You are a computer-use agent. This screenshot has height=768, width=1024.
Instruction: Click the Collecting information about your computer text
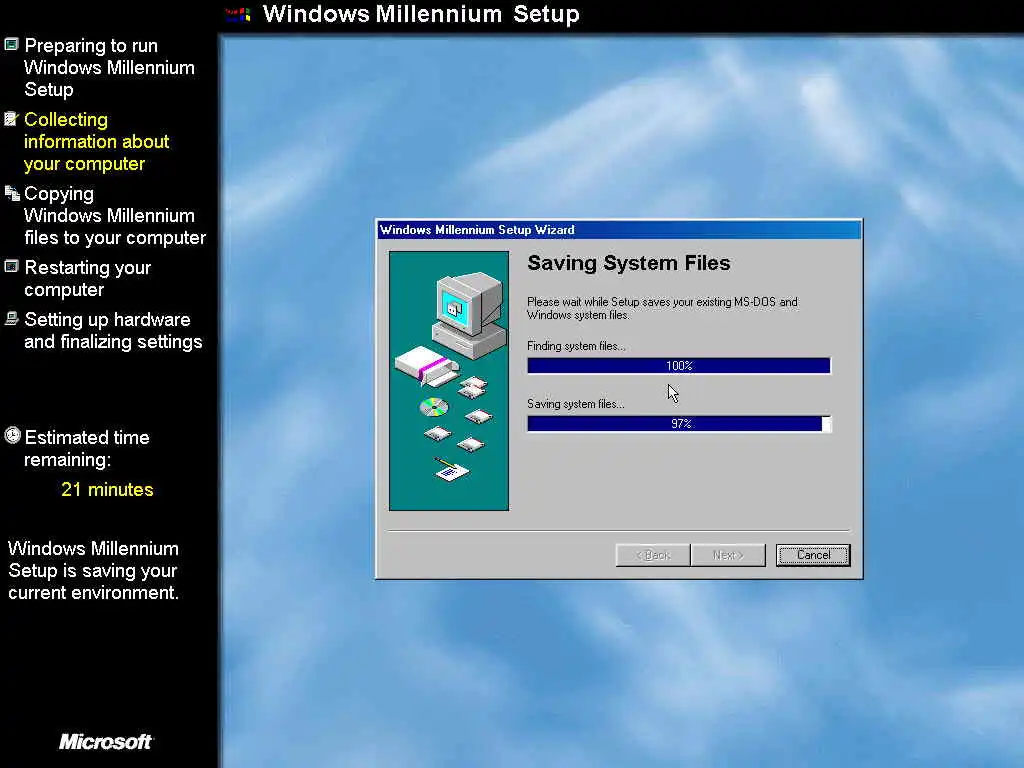click(x=97, y=142)
